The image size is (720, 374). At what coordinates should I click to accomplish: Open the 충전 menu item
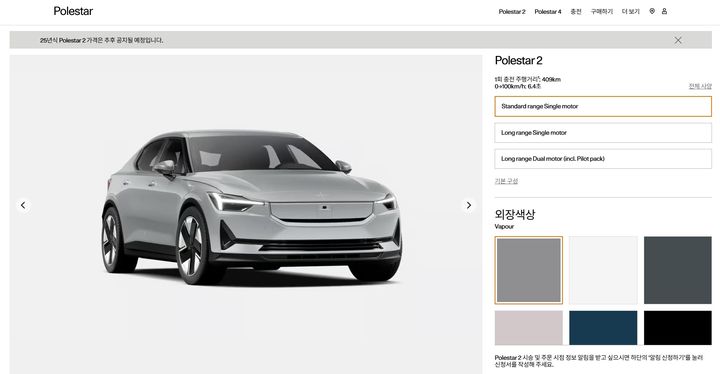pyautogui.click(x=576, y=11)
